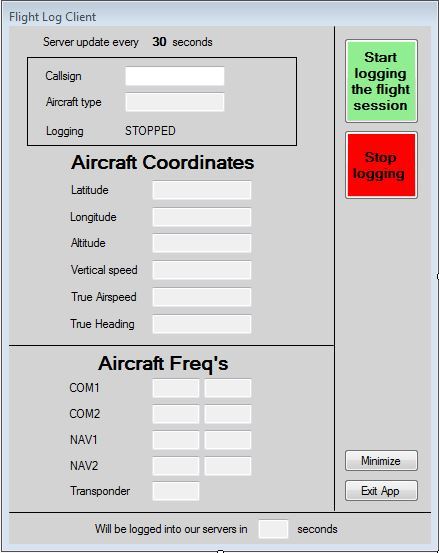Click the Start logging the flight session button
This screenshot has height=553, width=439.
pyautogui.click(x=381, y=81)
